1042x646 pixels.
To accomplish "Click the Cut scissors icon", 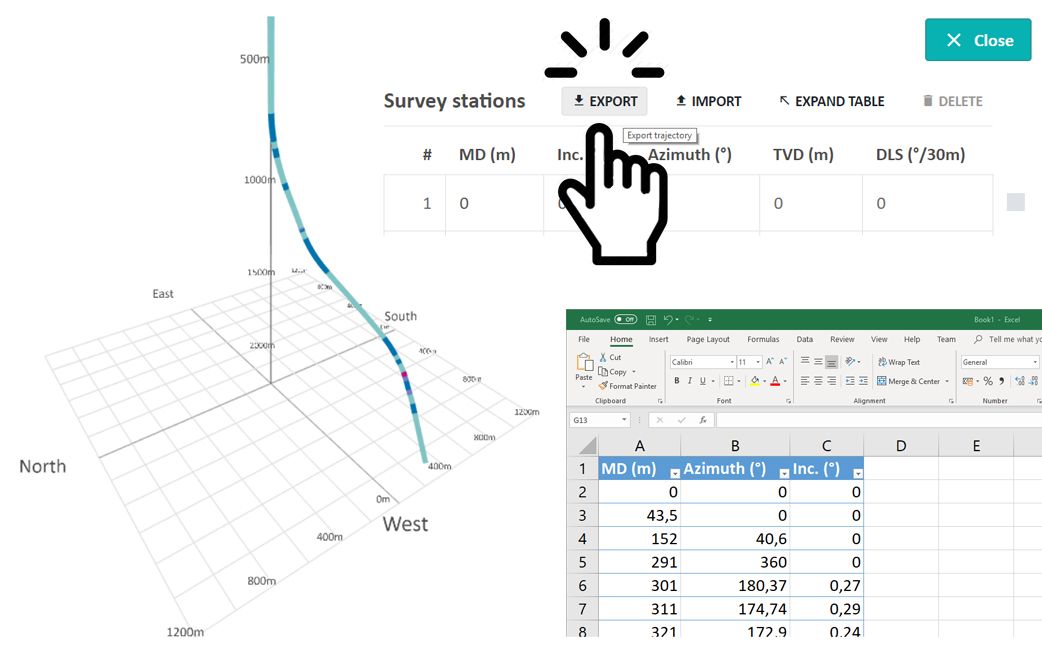I will pyautogui.click(x=604, y=356).
